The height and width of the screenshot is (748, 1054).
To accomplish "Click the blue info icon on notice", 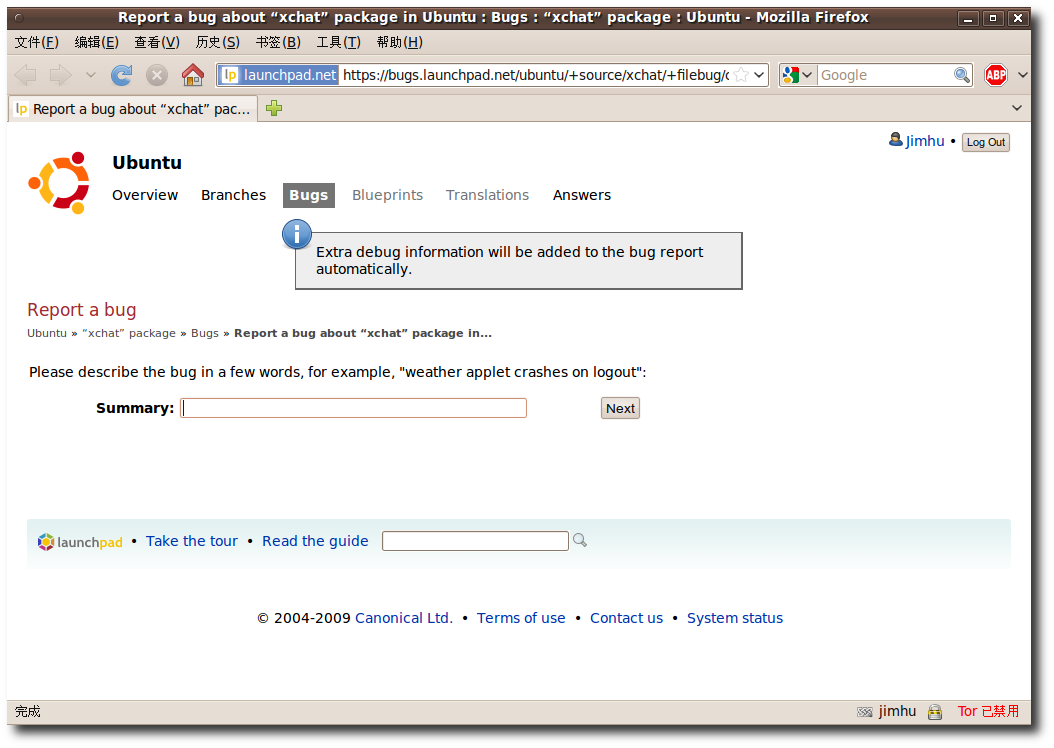I will 296,235.
